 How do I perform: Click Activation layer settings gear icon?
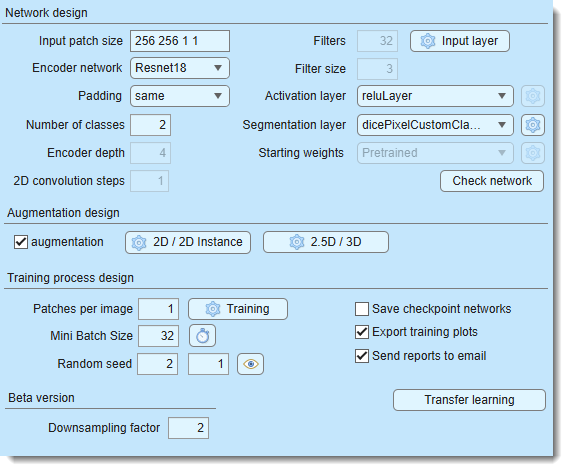[532, 96]
